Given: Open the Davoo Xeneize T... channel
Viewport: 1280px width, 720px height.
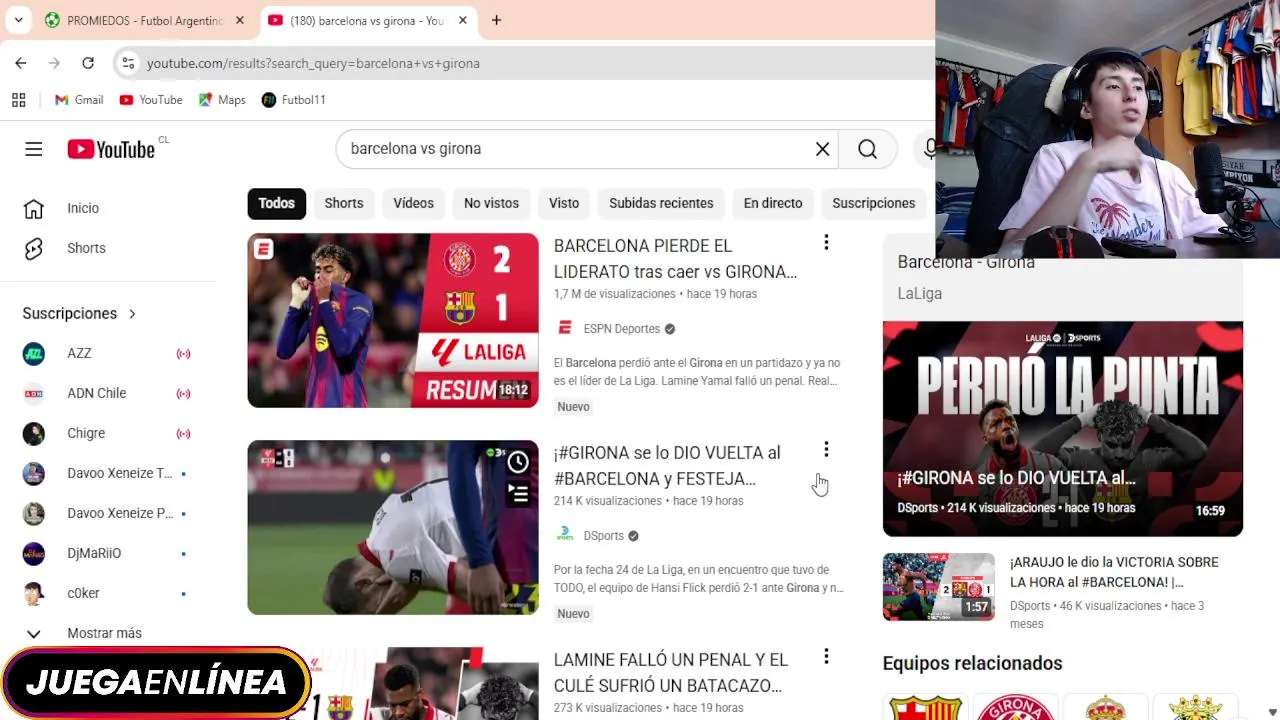Looking at the screenshot, I should pyautogui.click(x=106, y=473).
